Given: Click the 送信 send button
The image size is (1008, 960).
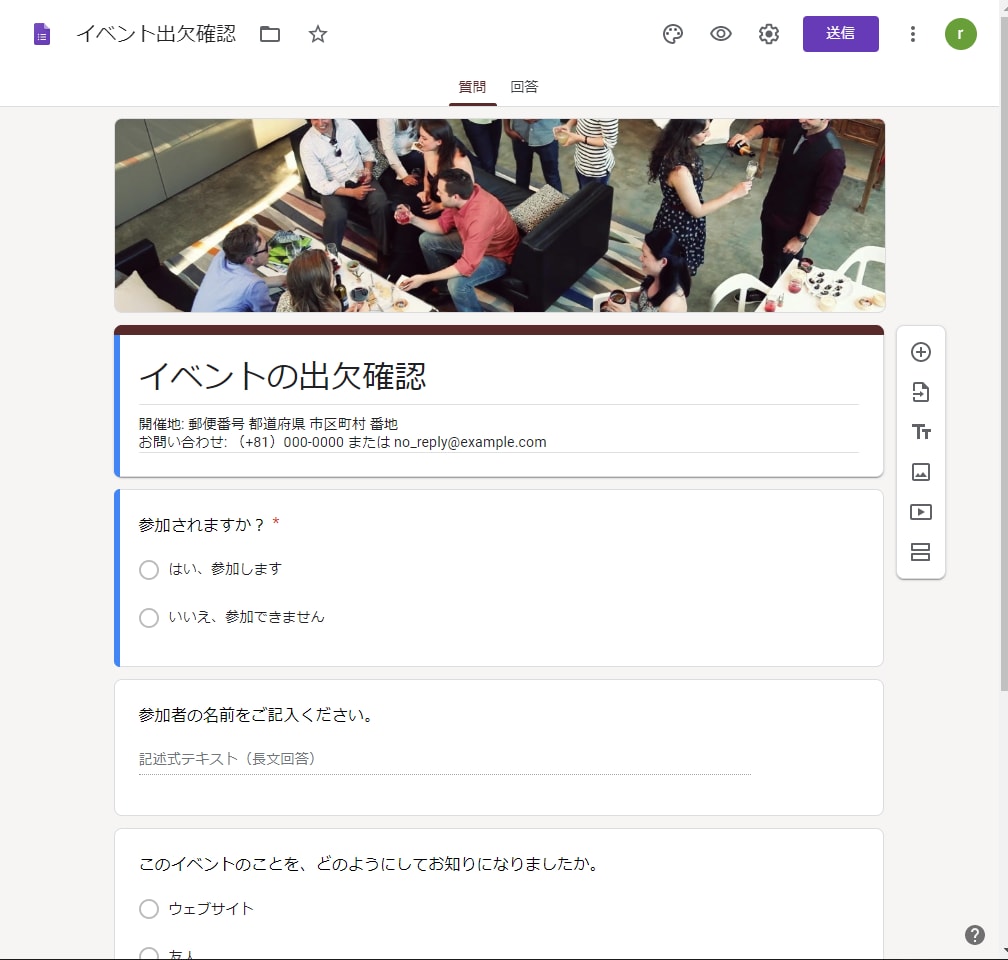Looking at the screenshot, I should coord(840,34).
